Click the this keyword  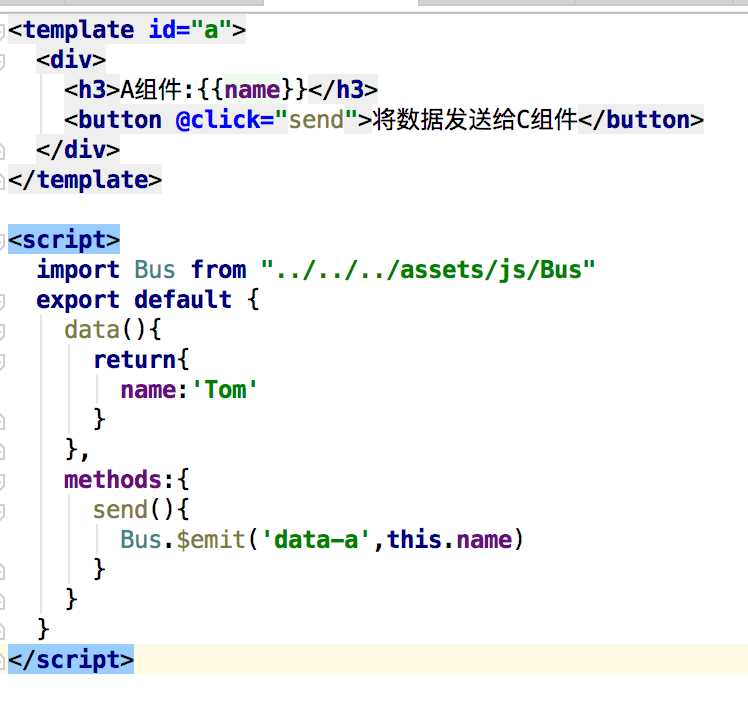(x=414, y=540)
